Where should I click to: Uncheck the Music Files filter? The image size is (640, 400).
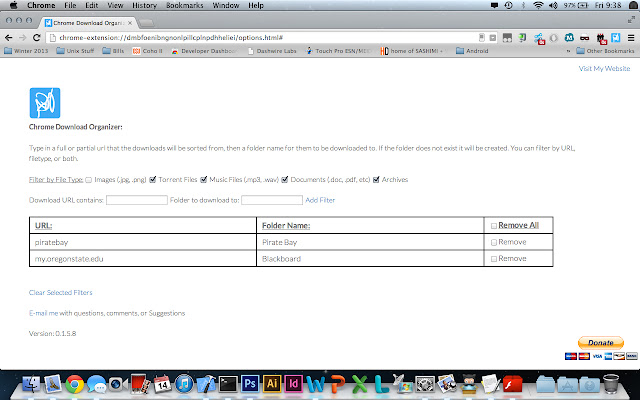pyautogui.click(x=204, y=180)
